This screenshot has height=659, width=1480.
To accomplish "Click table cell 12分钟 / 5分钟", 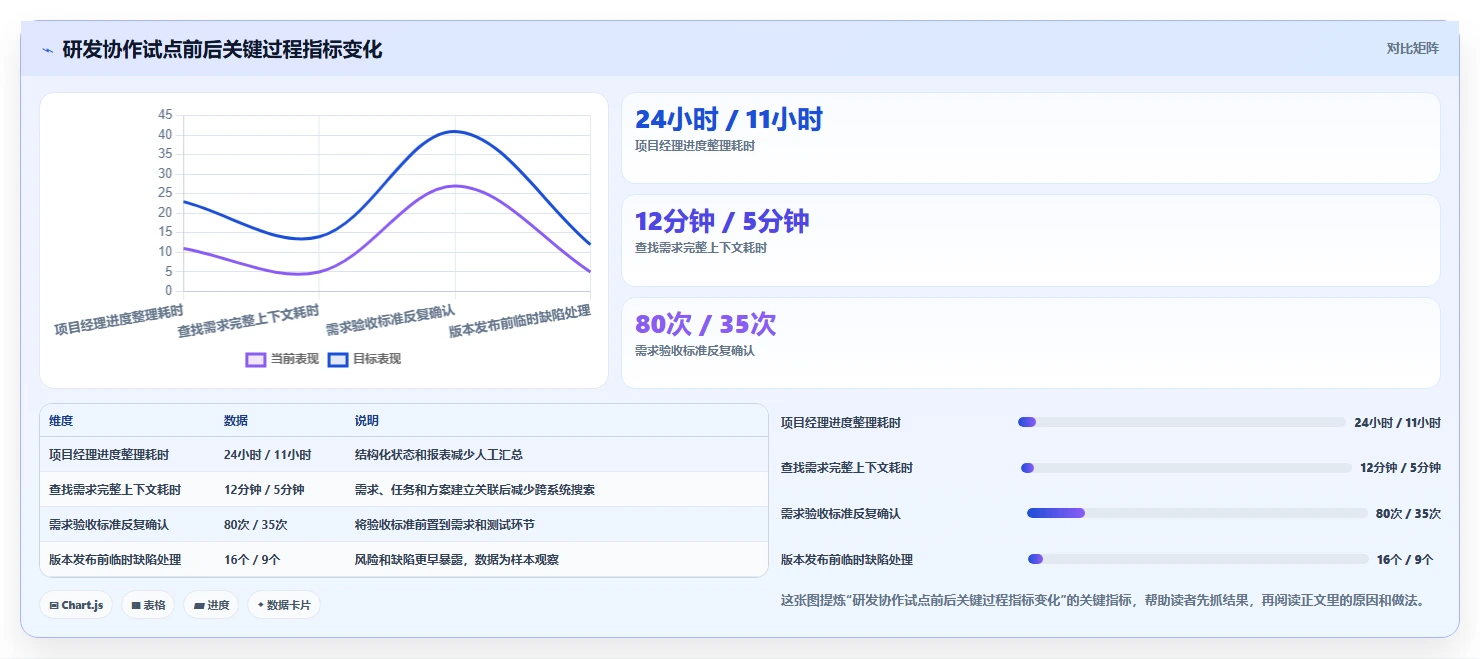I will tap(264, 490).
